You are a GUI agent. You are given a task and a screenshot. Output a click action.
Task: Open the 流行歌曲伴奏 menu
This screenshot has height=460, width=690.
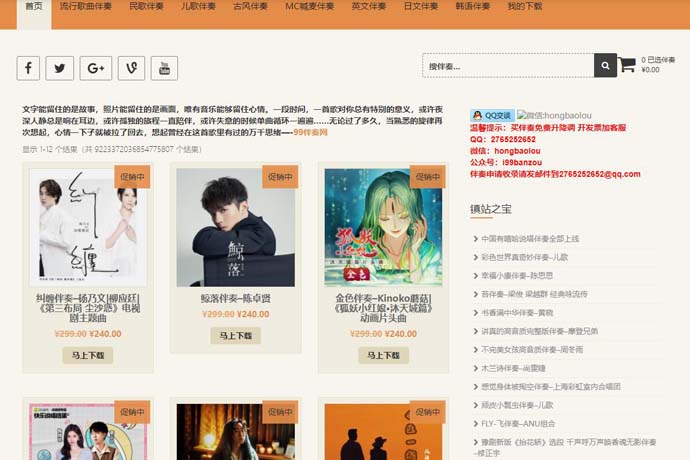tap(85, 6)
